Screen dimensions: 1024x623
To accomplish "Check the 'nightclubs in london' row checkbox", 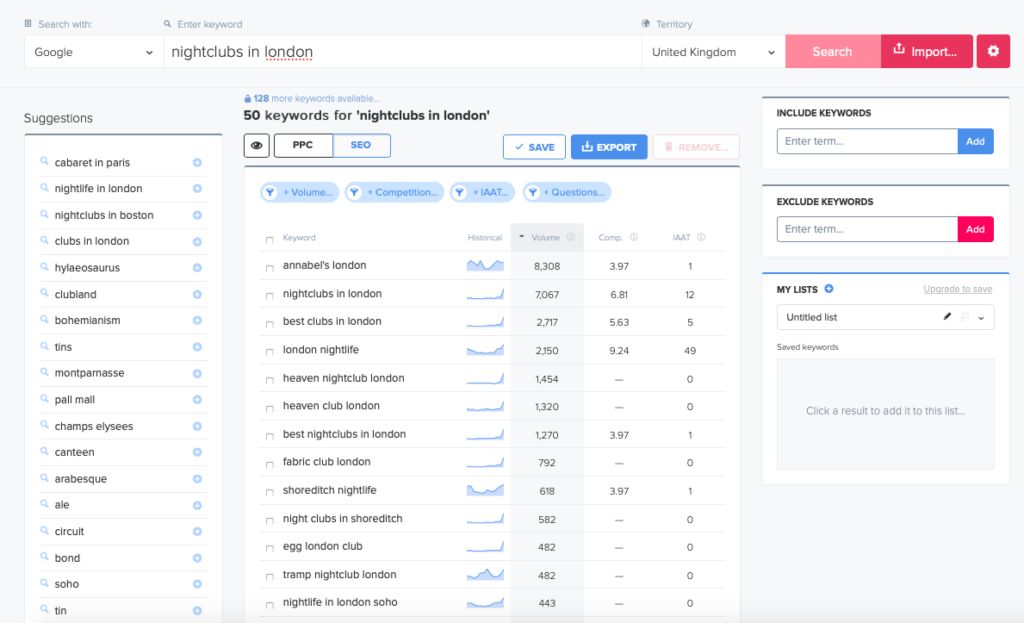I will pyautogui.click(x=270, y=296).
